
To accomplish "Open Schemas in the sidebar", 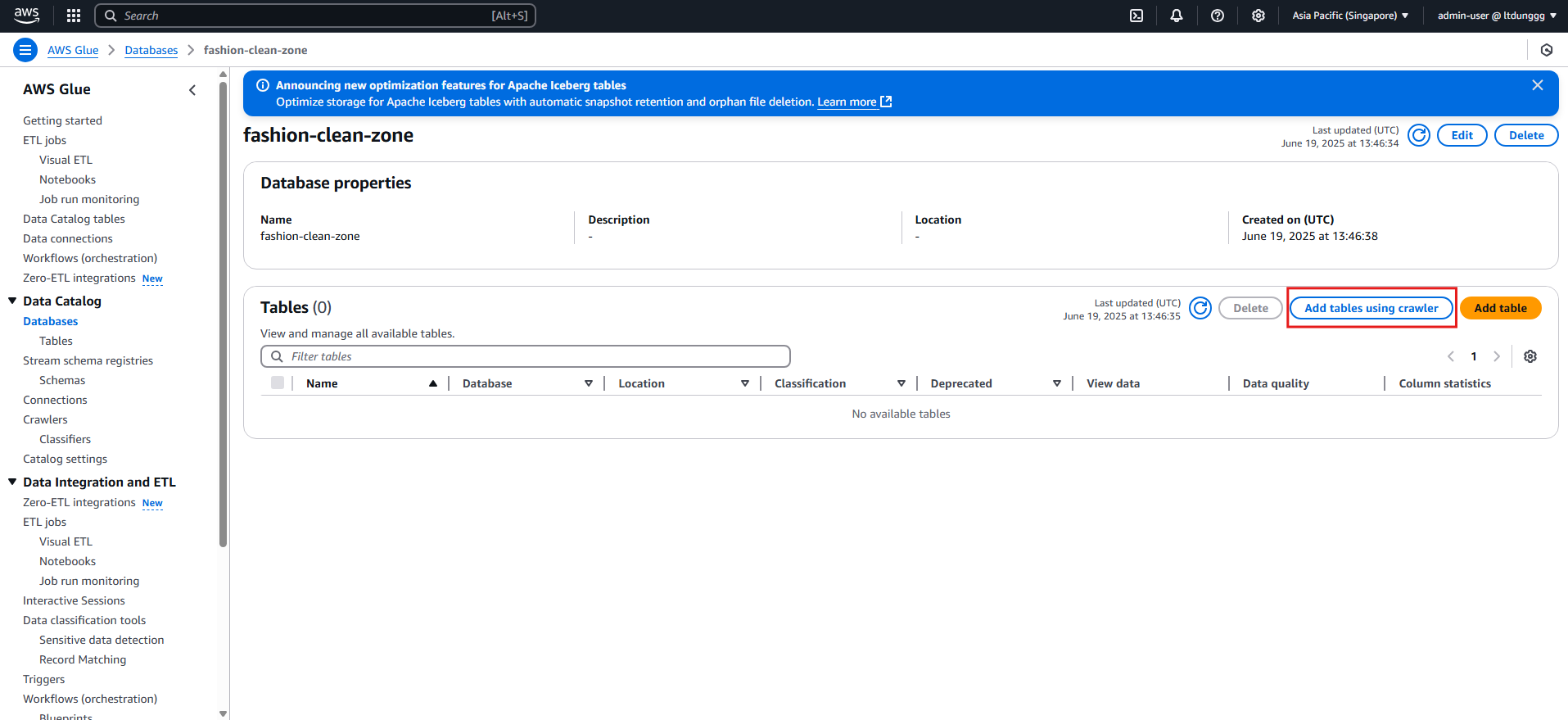I will (62, 380).
